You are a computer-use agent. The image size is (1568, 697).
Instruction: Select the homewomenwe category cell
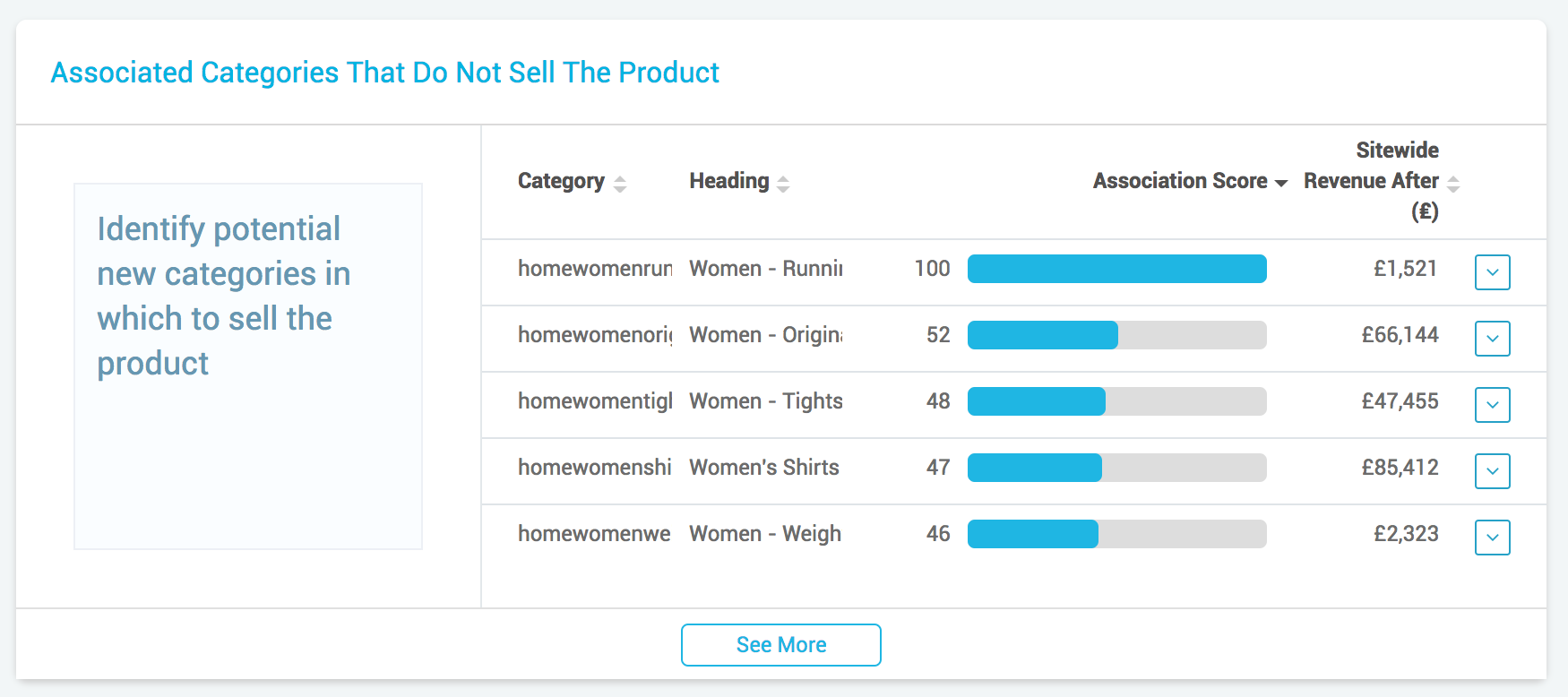pyautogui.click(x=594, y=534)
